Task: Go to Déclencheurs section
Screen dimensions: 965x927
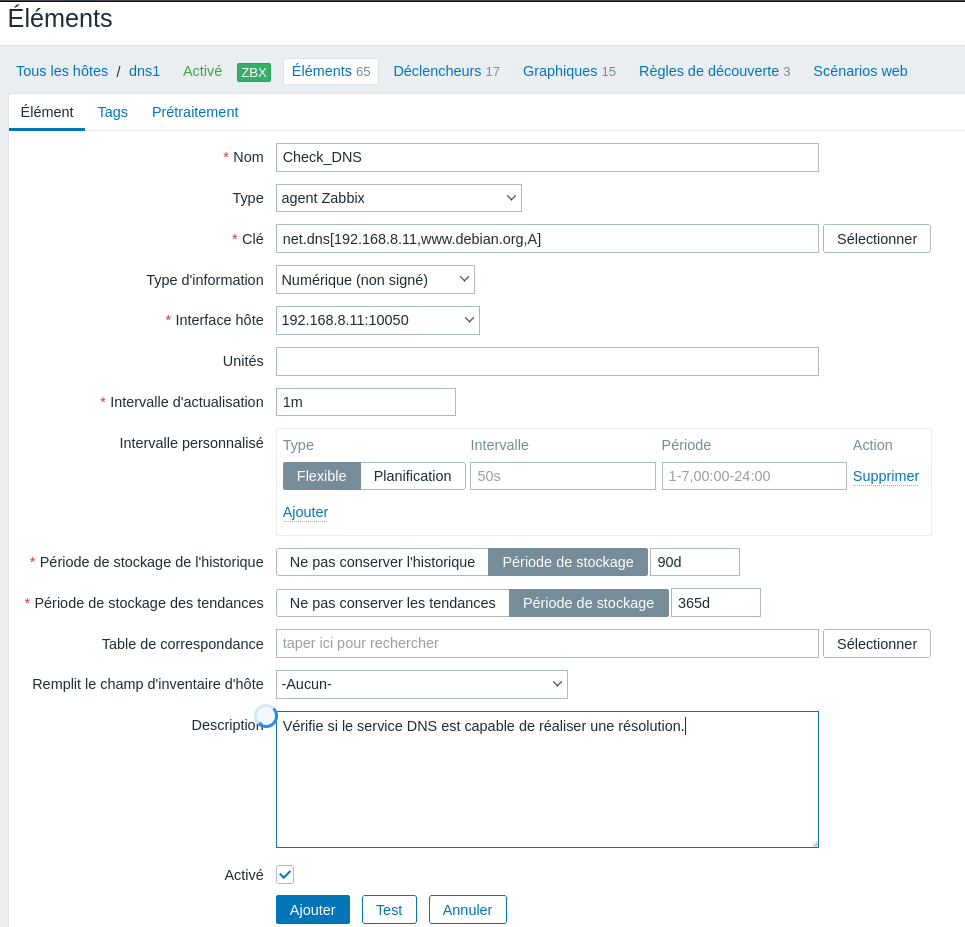Action: click(x=446, y=71)
